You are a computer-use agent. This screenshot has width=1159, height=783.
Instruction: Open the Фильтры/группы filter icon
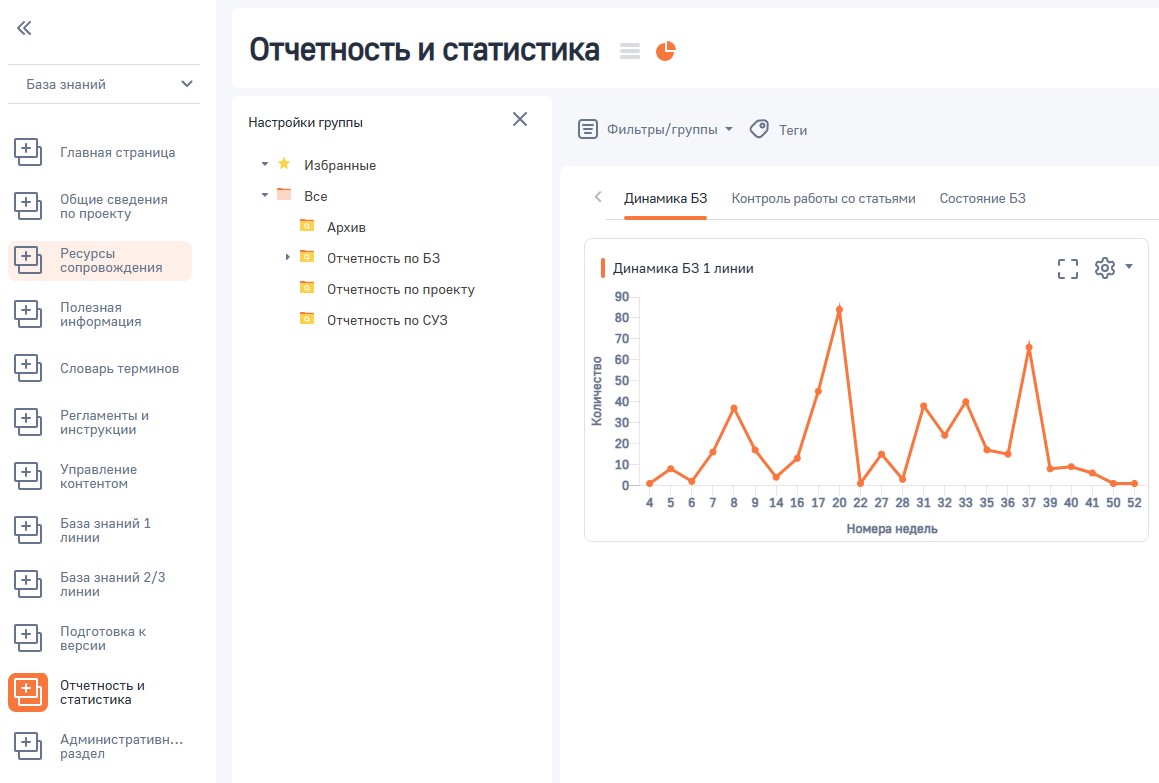coord(588,128)
